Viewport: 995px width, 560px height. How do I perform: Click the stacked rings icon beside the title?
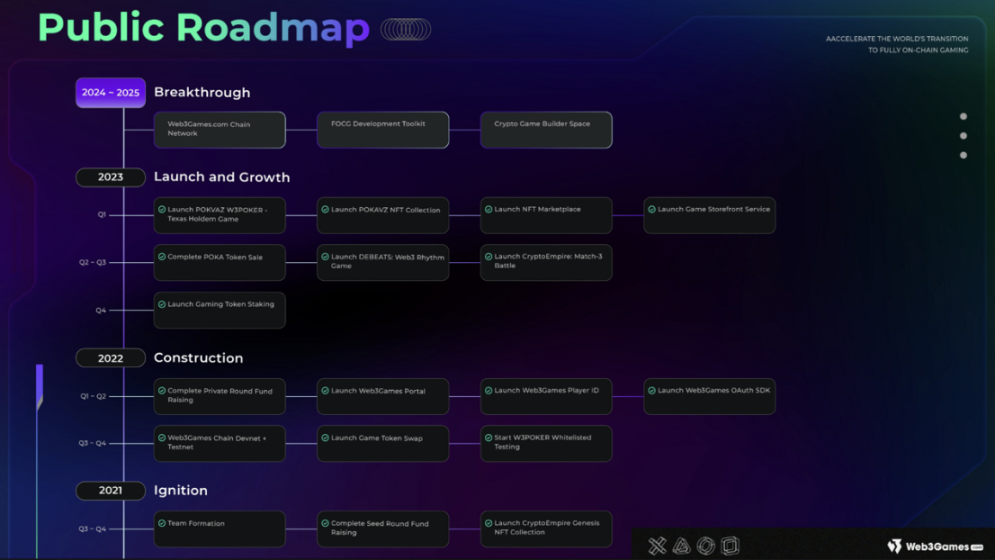tap(406, 30)
